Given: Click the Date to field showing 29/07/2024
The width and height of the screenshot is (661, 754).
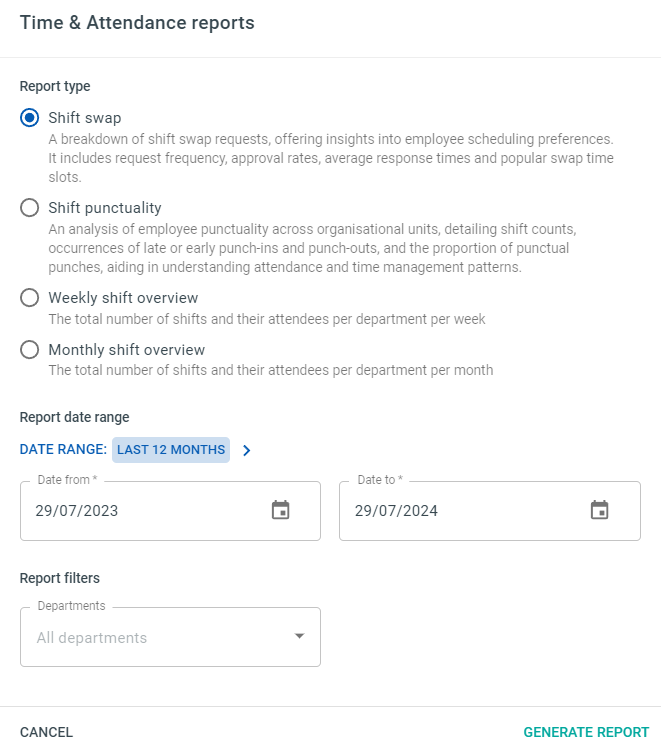Looking at the screenshot, I should click(490, 511).
